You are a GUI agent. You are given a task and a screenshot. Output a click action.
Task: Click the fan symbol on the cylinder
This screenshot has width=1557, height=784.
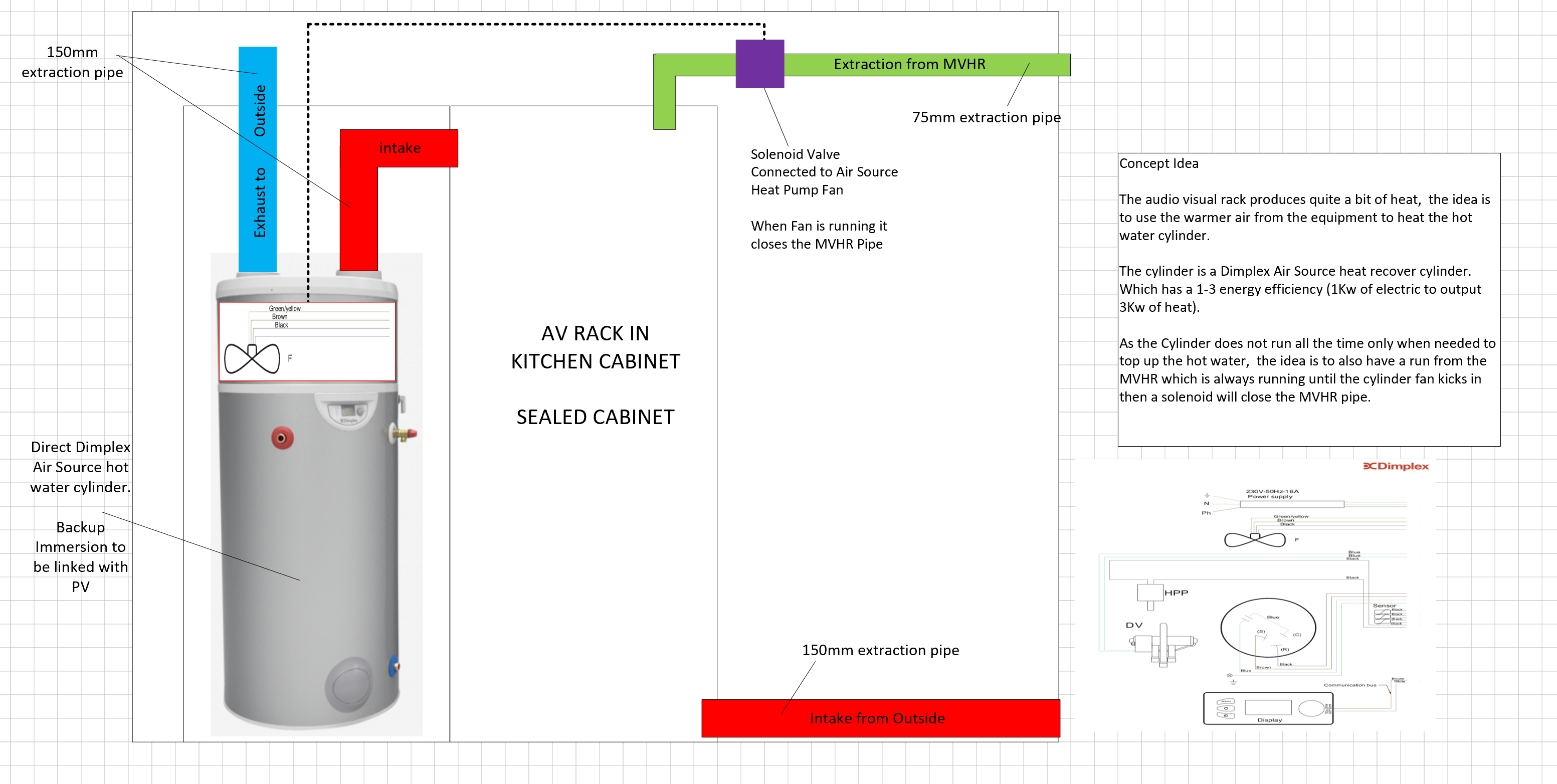(x=252, y=358)
